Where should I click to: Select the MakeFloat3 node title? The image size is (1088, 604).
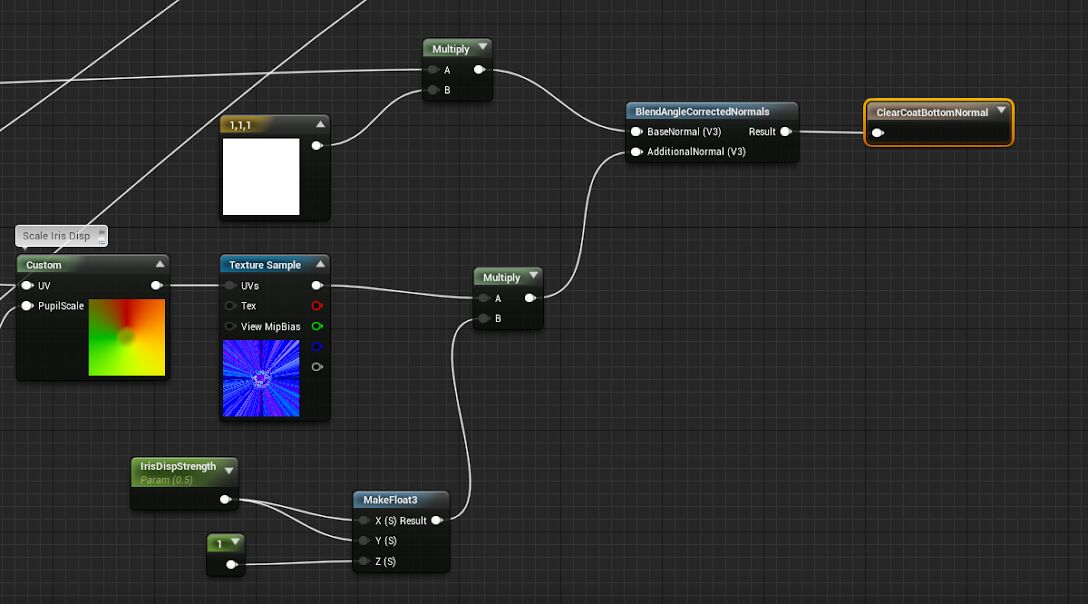click(x=389, y=500)
